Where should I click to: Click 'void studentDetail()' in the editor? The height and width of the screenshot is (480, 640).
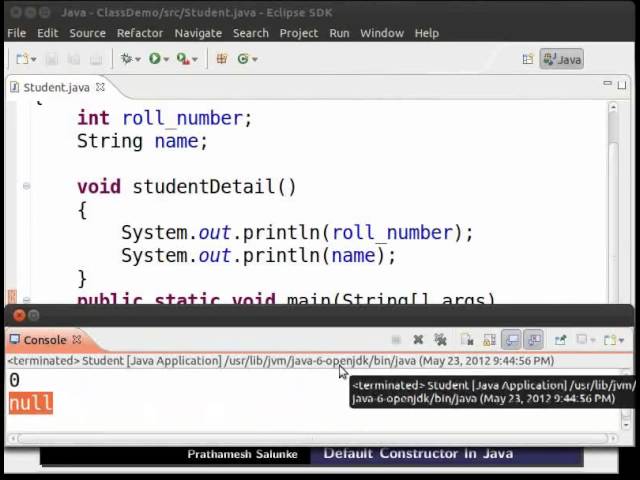click(x=187, y=187)
